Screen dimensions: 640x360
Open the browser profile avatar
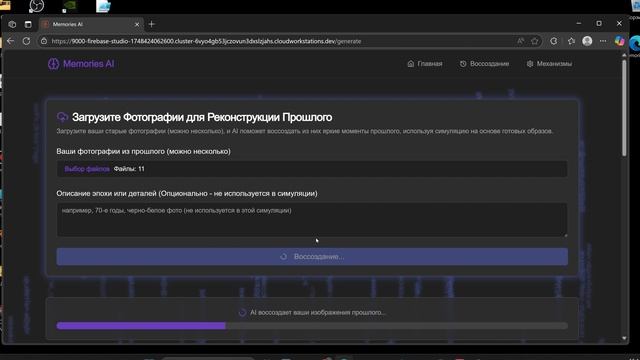587,41
